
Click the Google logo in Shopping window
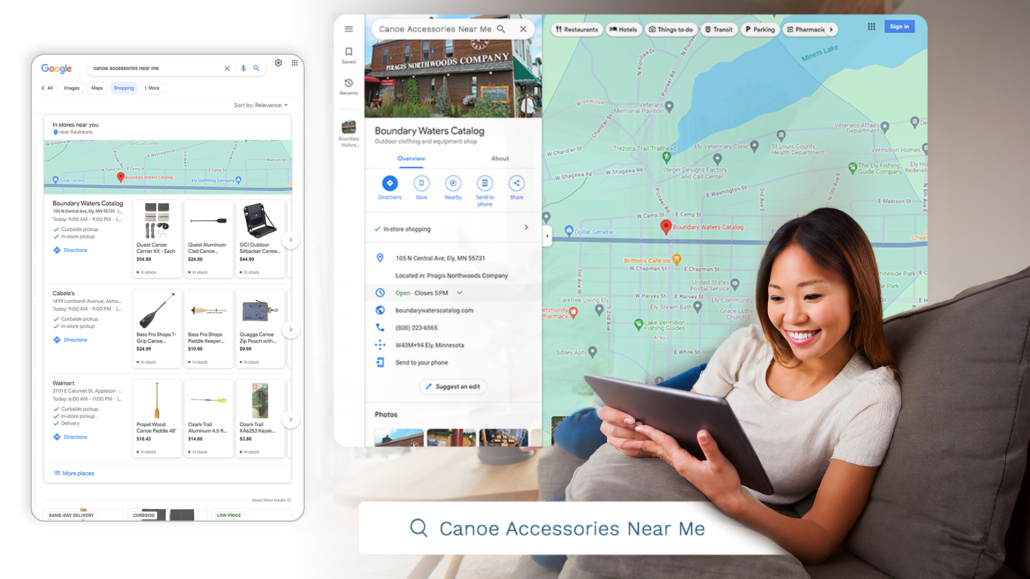point(56,68)
